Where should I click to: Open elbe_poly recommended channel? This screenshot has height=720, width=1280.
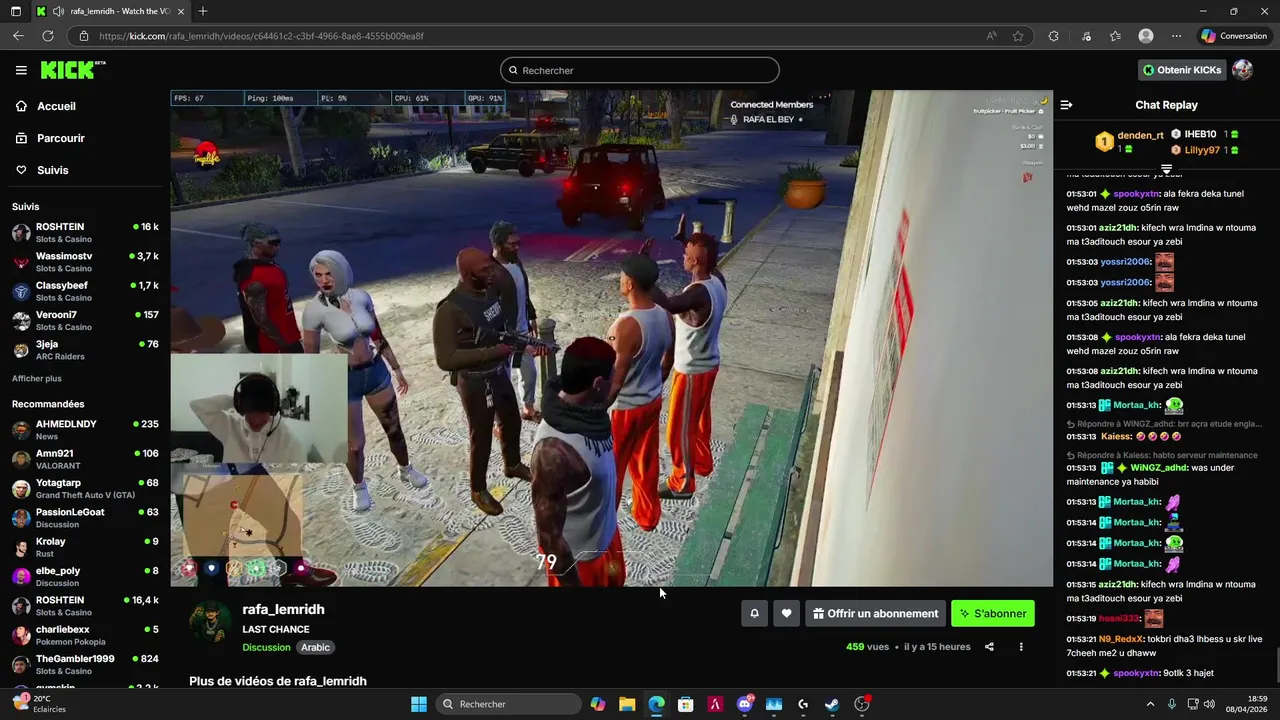[x=85, y=577]
